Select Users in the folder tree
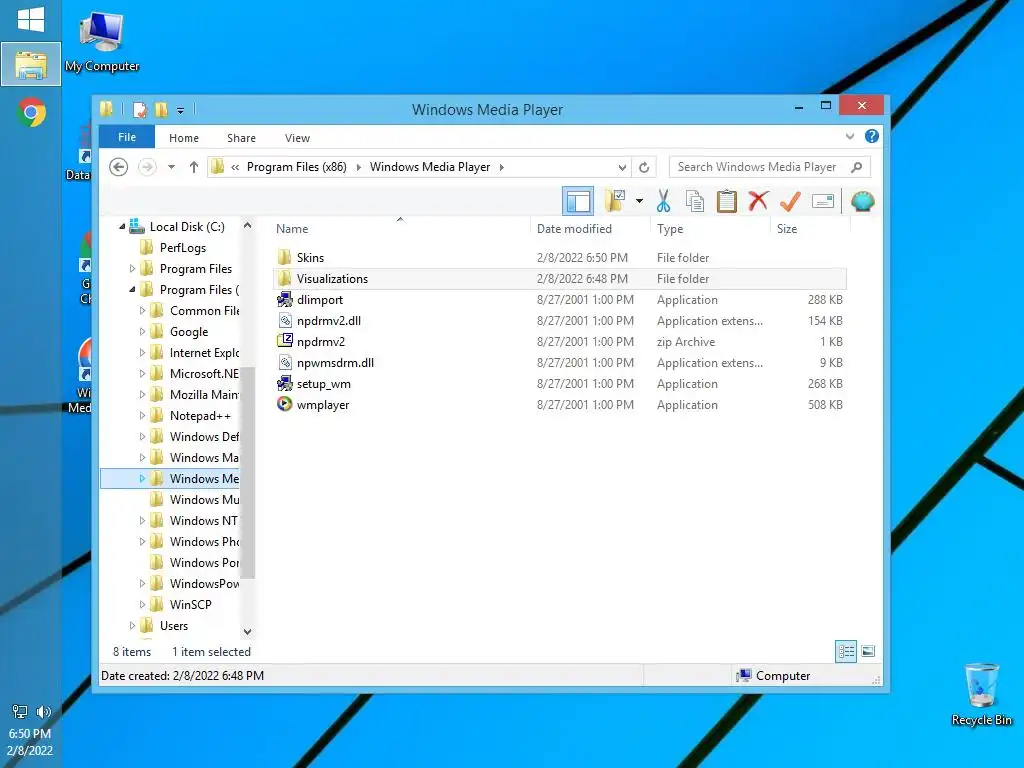This screenshot has height=768, width=1024. pos(174,626)
